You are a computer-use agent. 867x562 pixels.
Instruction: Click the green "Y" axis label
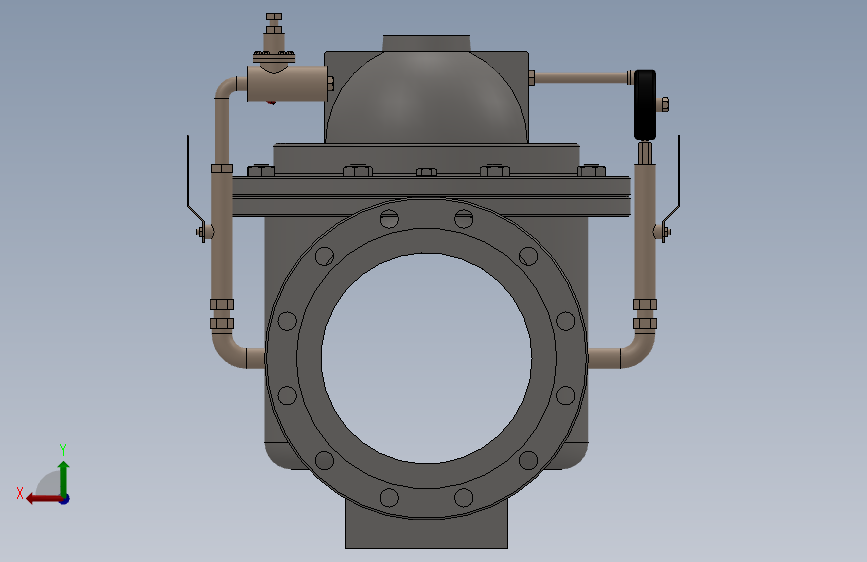[x=63, y=449]
